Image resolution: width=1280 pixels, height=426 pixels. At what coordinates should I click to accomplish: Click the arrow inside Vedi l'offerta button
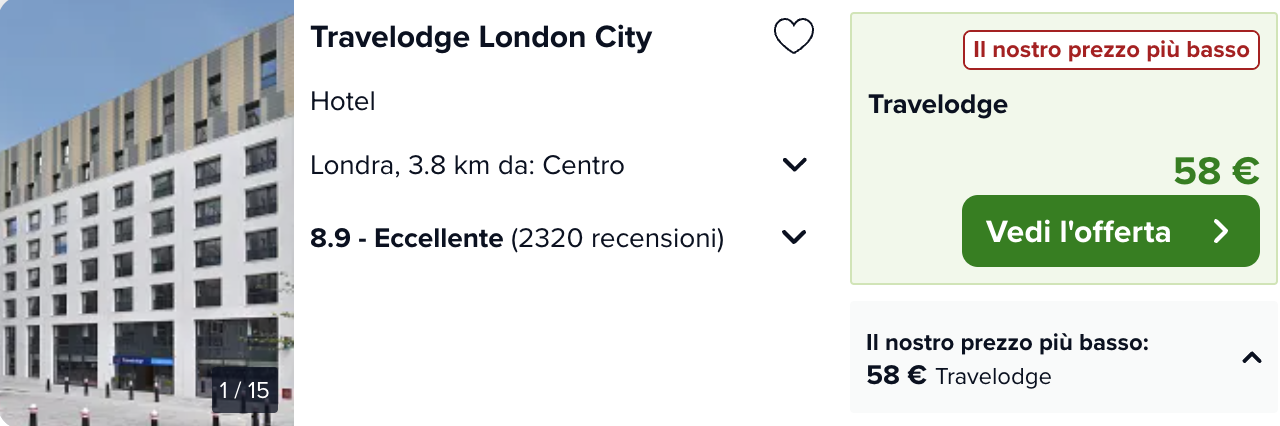(1220, 232)
